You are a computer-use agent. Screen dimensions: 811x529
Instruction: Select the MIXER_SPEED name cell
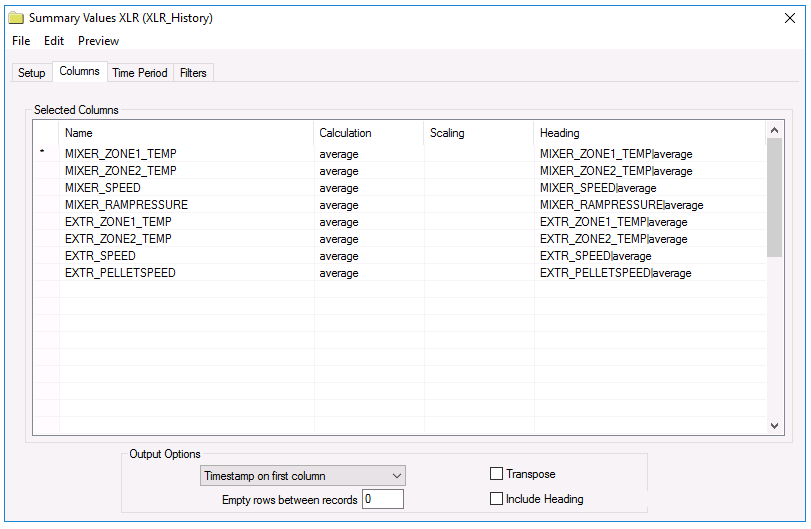(x=186, y=188)
